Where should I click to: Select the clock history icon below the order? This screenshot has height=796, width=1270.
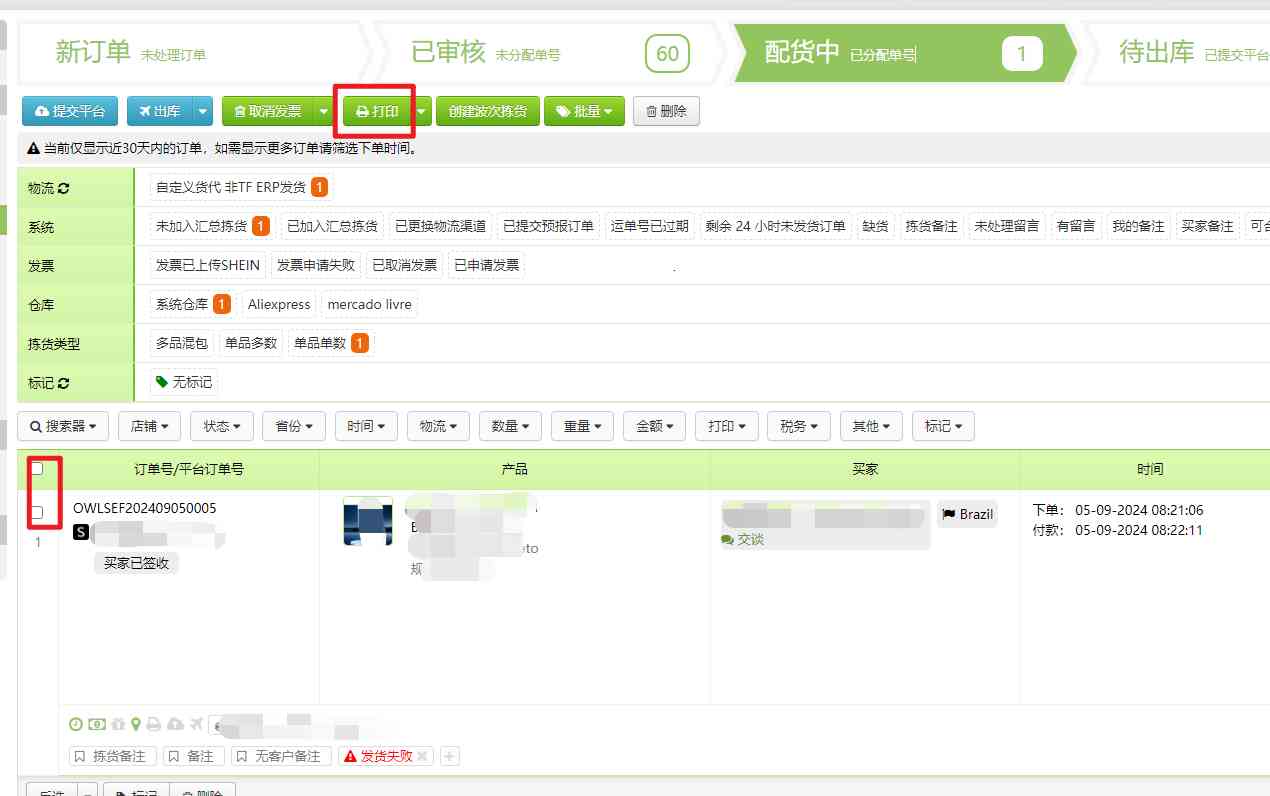(x=76, y=723)
